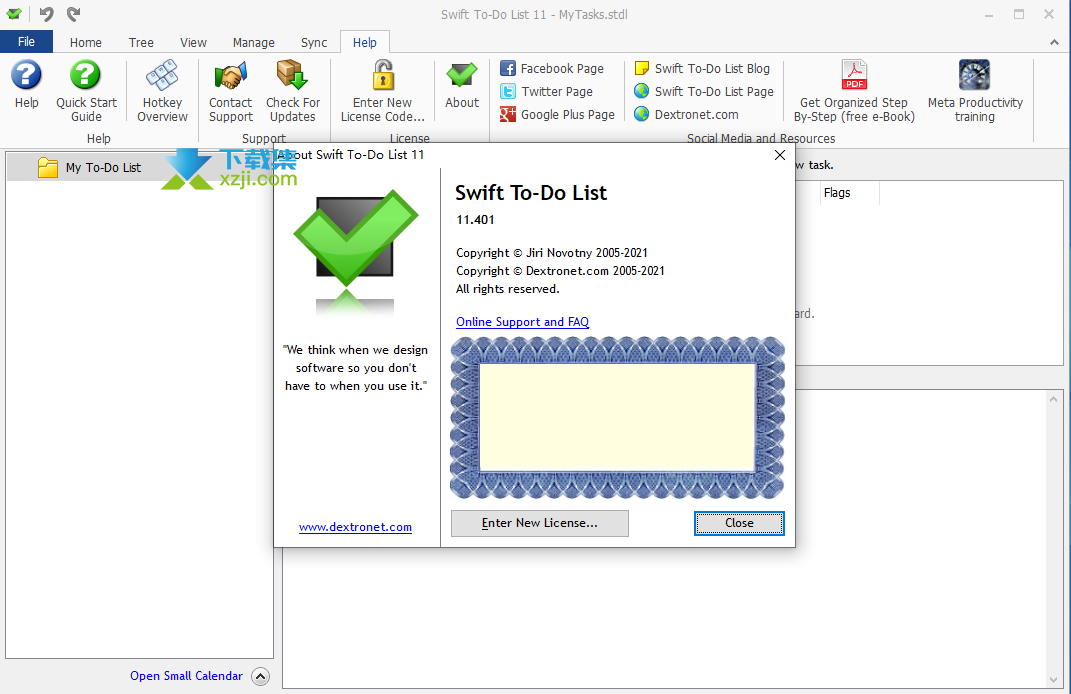Screen dimensions: 1071x694
Task: Run Check For Updates
Action: 292,91
